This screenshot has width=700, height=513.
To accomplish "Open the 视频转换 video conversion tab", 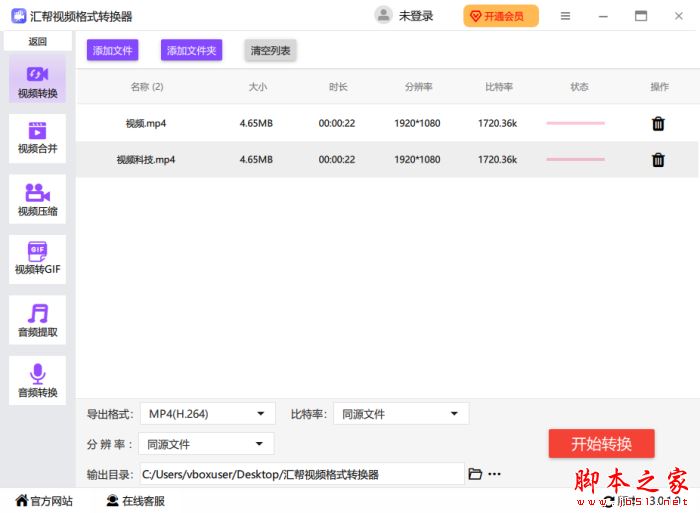I will [38, 80].
